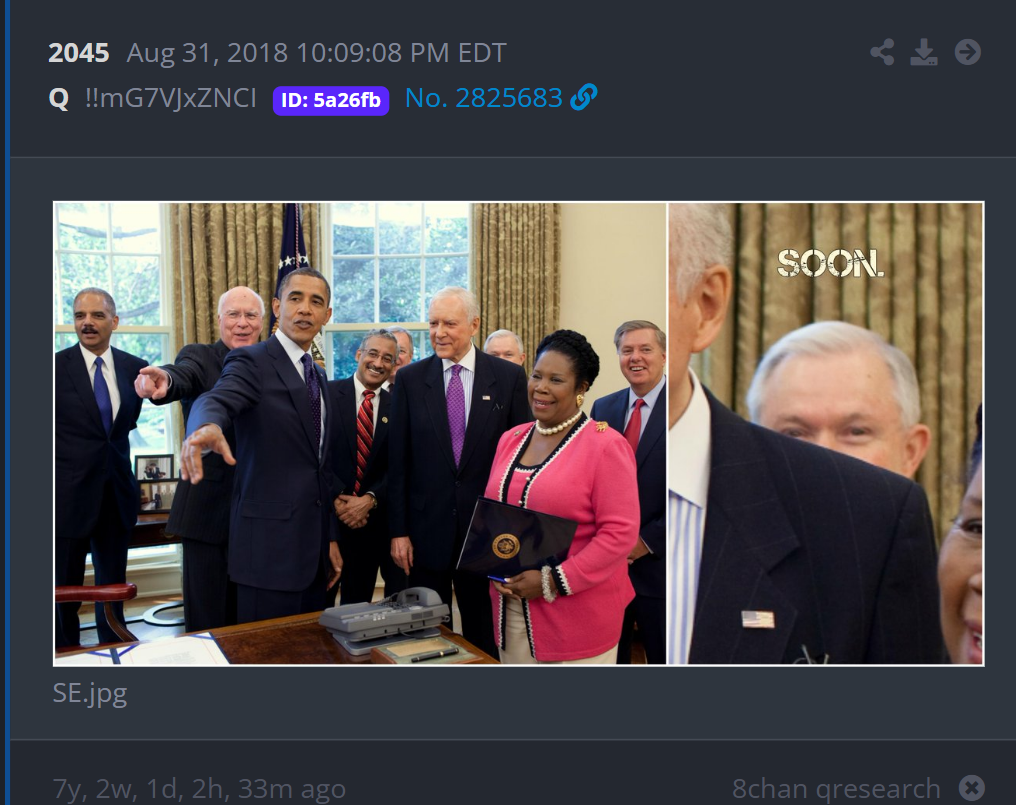Click post number 2045
The height and width of the screenshot is (805, 1016).
point(78,53)
